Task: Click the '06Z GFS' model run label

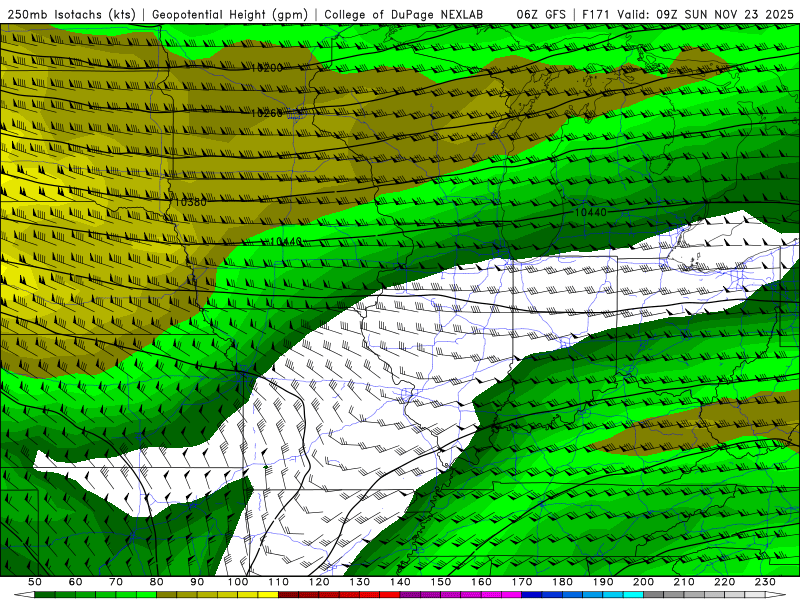Action: (x=541, y=14)
